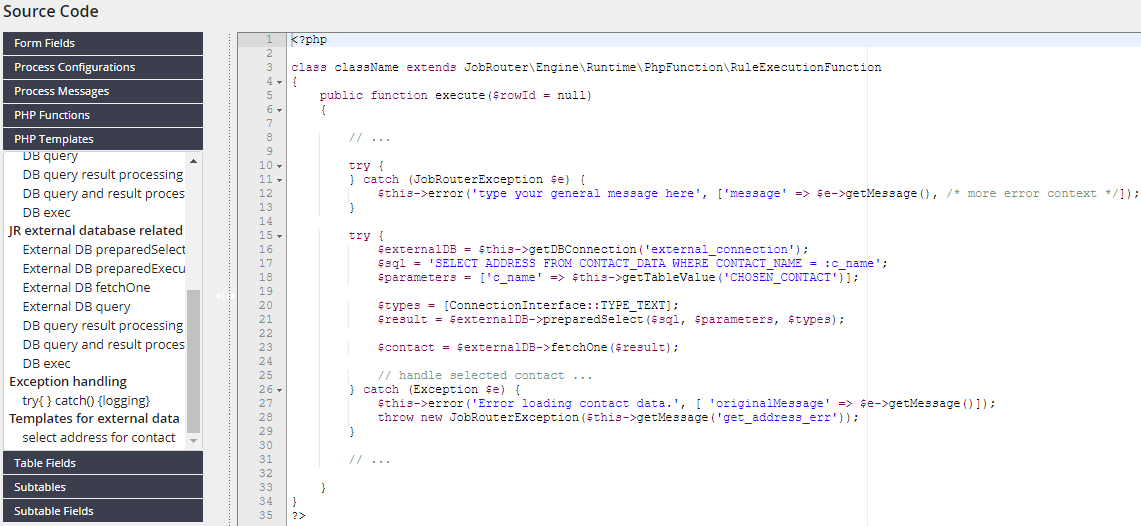Insert the External DB preparedExecute template
1141x526 pixels.
(104, 268)
